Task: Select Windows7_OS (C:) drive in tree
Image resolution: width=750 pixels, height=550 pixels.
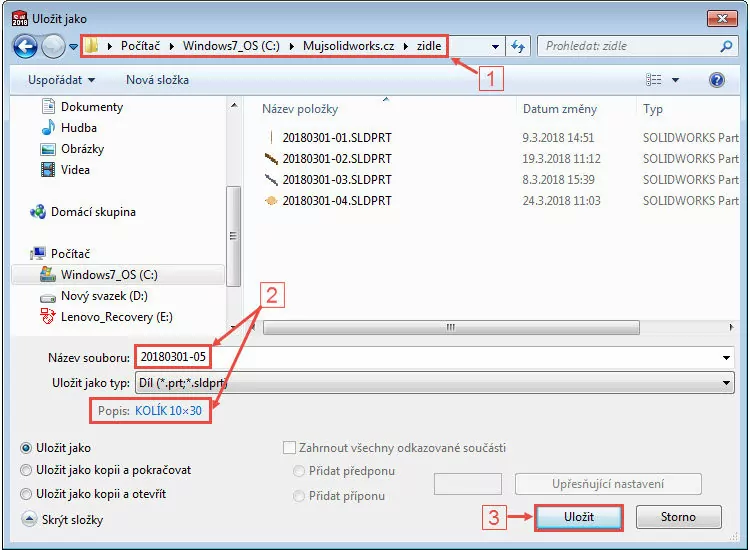Action: pyautogui.click(x=109, y=275)
